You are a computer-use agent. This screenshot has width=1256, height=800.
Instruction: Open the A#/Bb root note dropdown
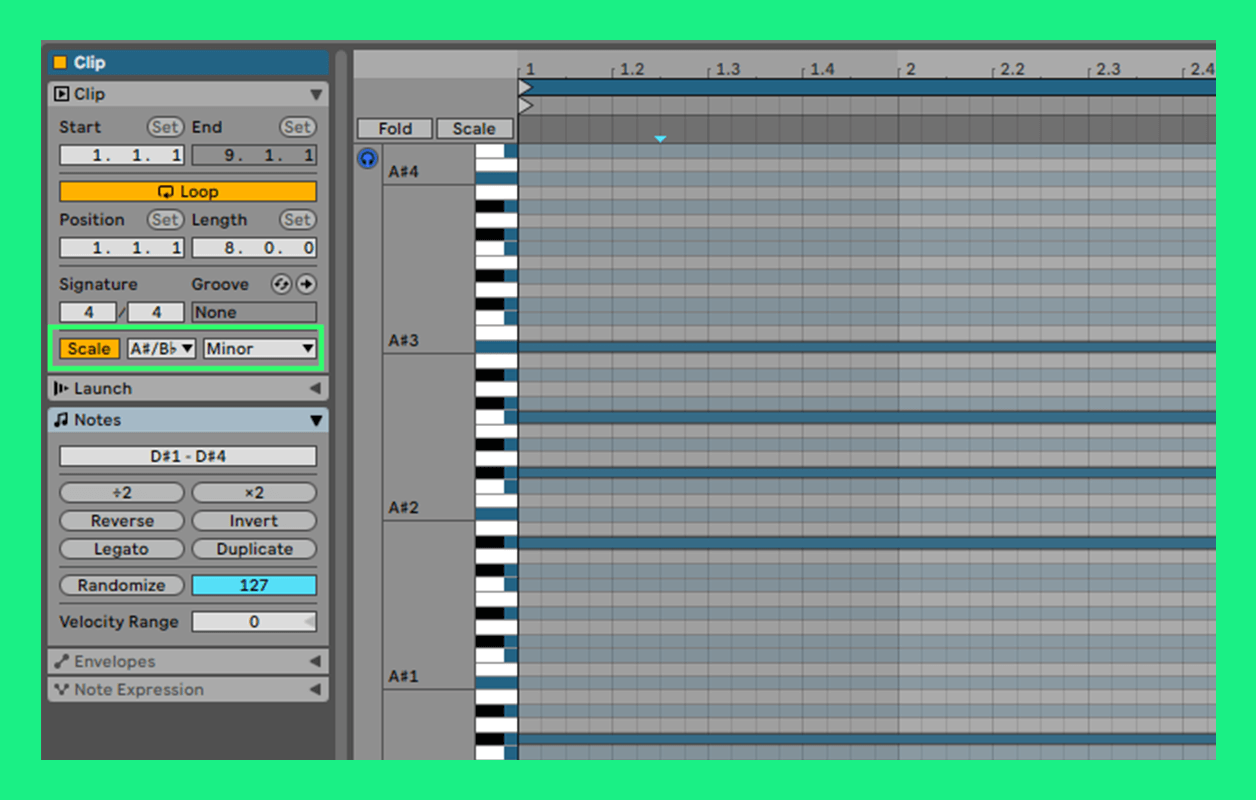(161, 349)
